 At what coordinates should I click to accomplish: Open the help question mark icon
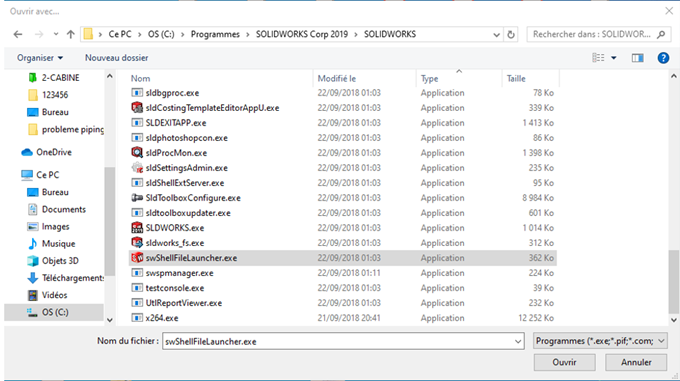click(x=663, y=58)
